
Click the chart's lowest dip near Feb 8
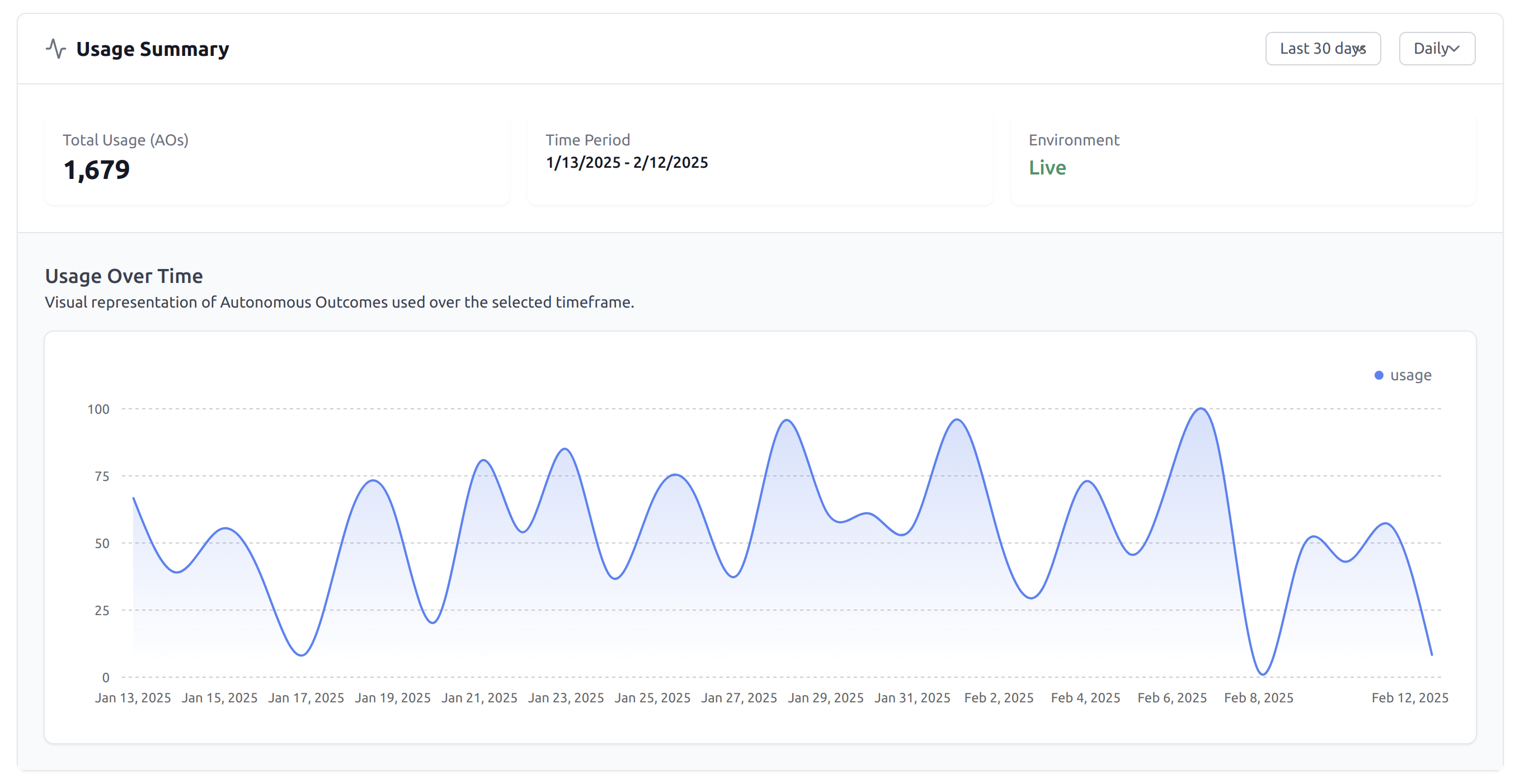1263,673
